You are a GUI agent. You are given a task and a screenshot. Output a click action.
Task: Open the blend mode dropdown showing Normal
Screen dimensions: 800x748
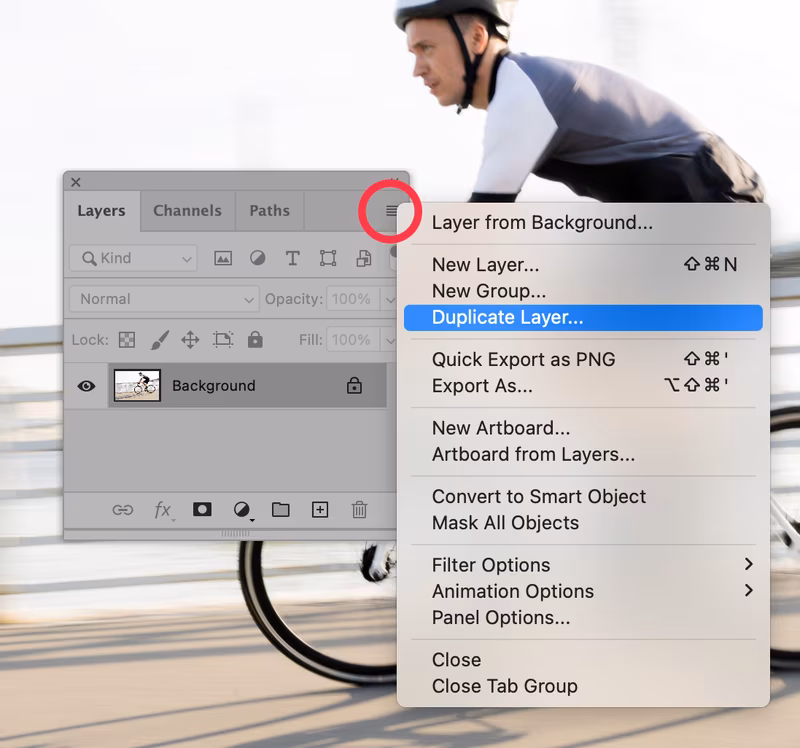tap(163, 299)
